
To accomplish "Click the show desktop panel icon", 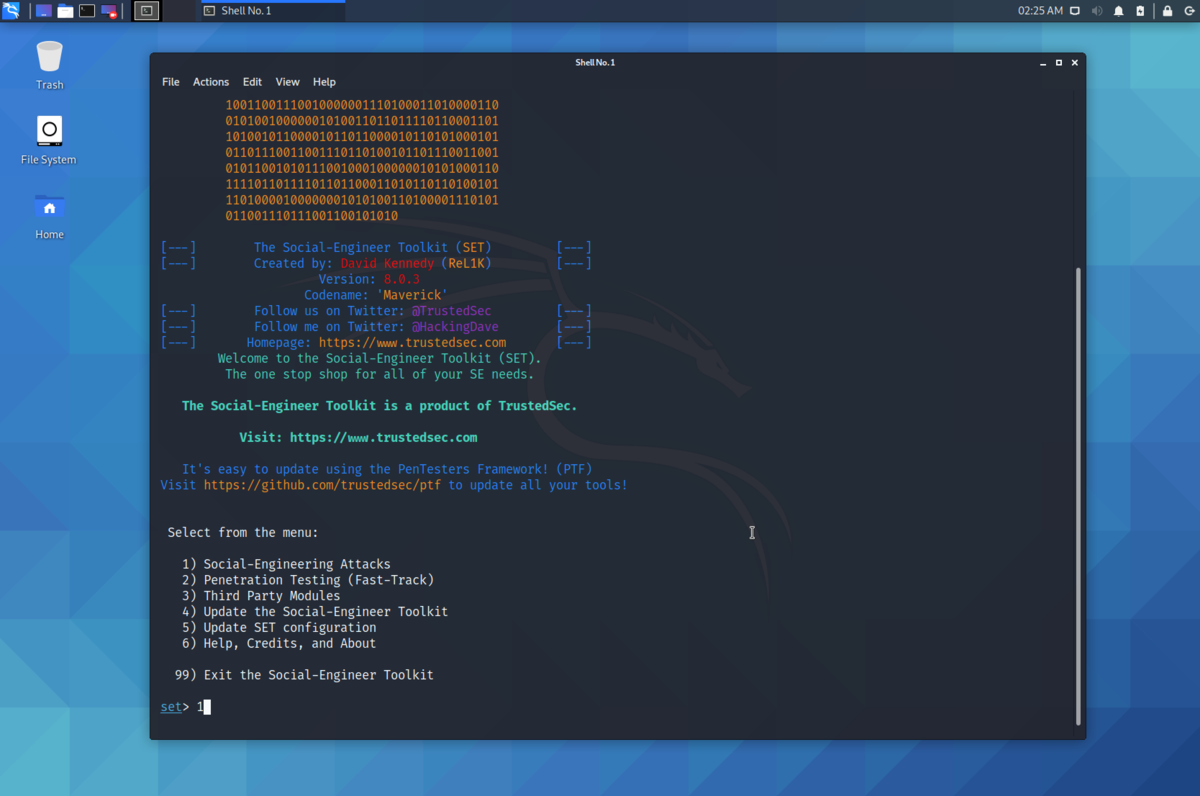I will tap(43, 11).
